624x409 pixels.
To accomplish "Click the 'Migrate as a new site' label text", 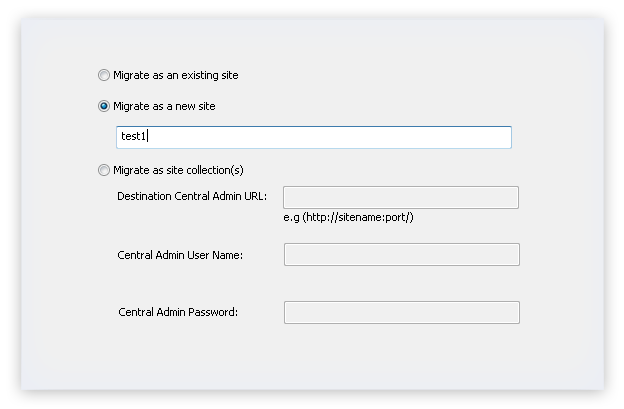I will pos(164,106).
